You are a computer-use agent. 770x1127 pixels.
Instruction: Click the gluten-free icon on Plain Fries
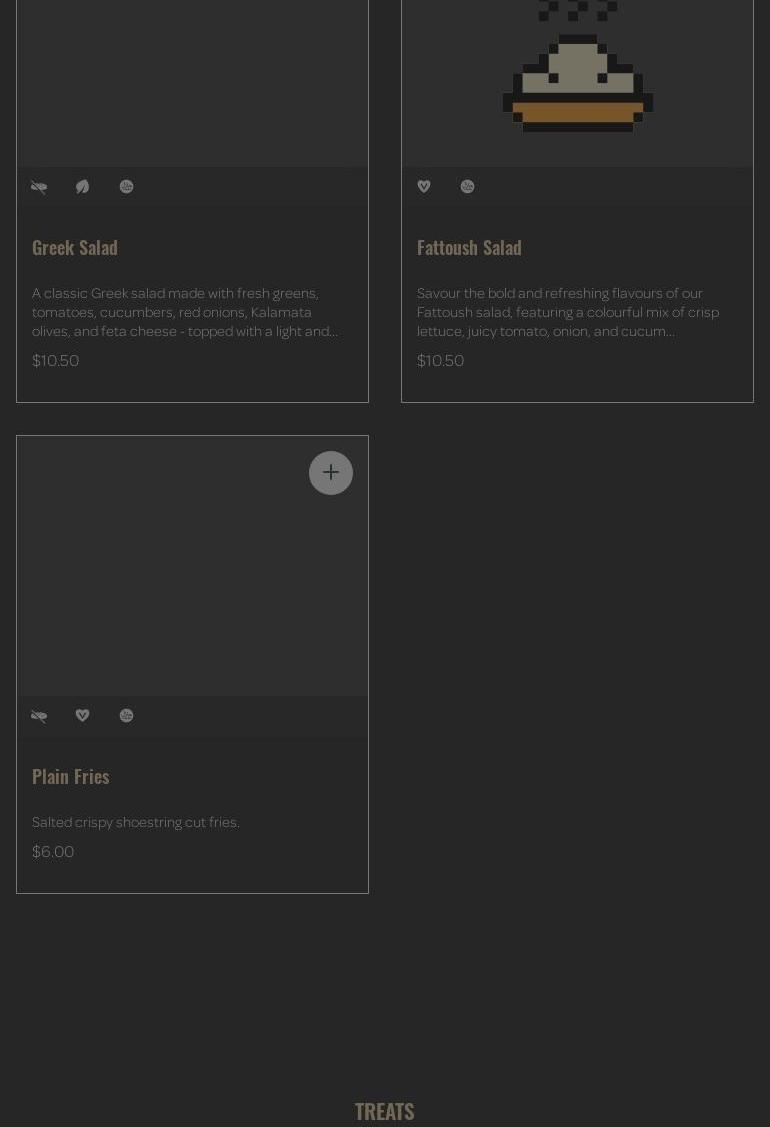click(x=39, y=716)
